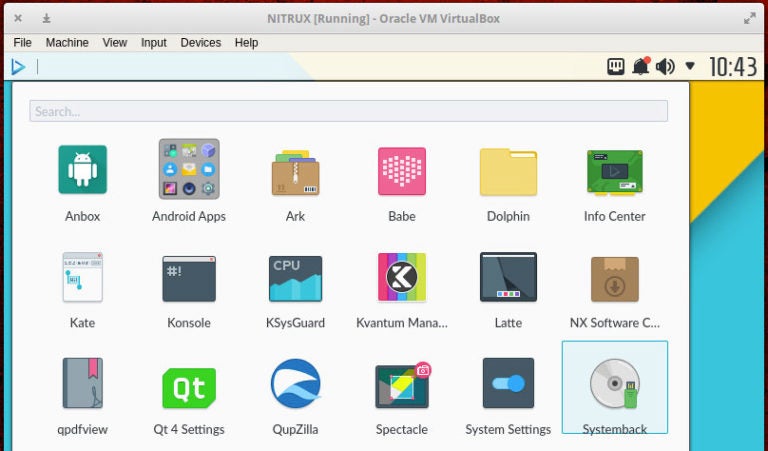The height and width of the screenshot is (451, 768).
Task: Expand the system tray hidden icons arrow
Action: (x=690, y=66)
